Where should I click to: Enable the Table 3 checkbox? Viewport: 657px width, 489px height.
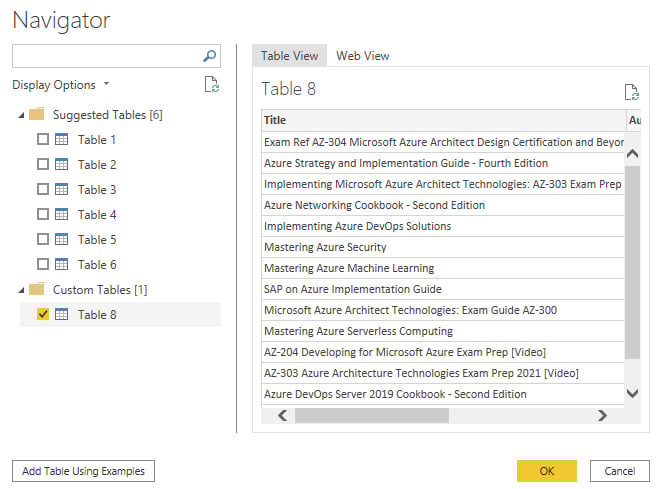(43, 189)
